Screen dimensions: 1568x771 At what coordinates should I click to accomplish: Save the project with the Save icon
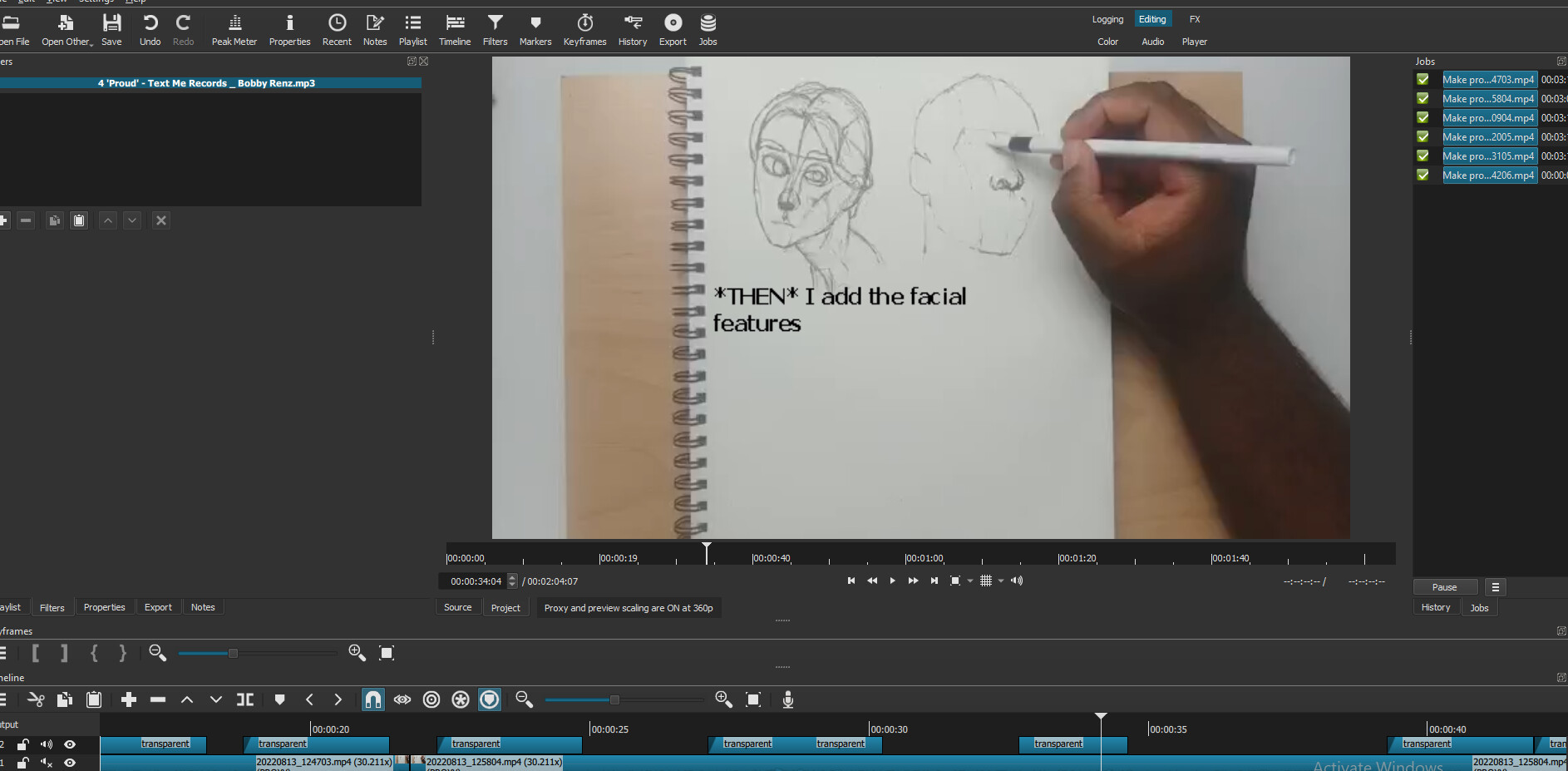111,30
